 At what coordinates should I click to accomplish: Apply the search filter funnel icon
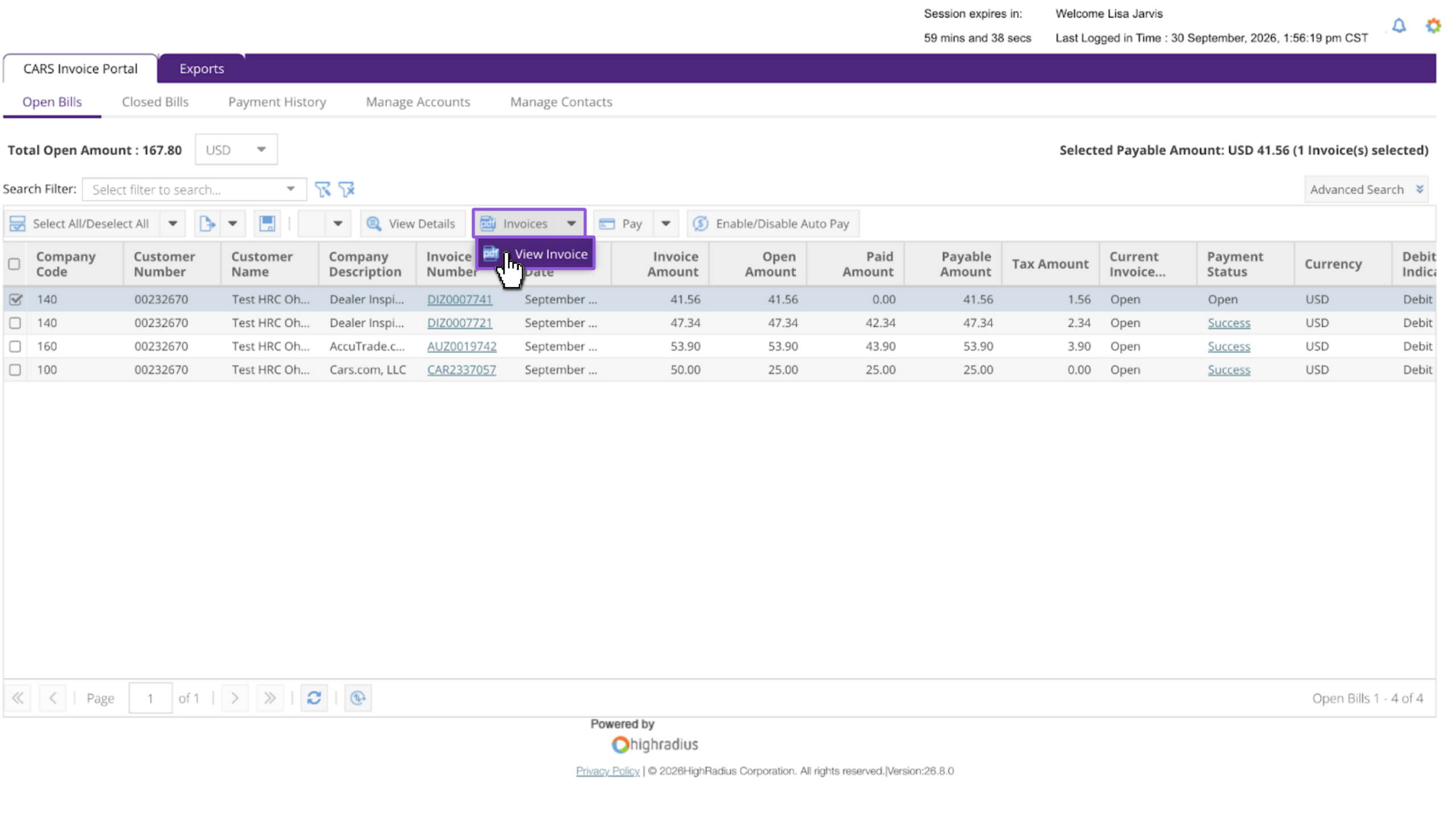pyautogui.click(x=322, y=189)
